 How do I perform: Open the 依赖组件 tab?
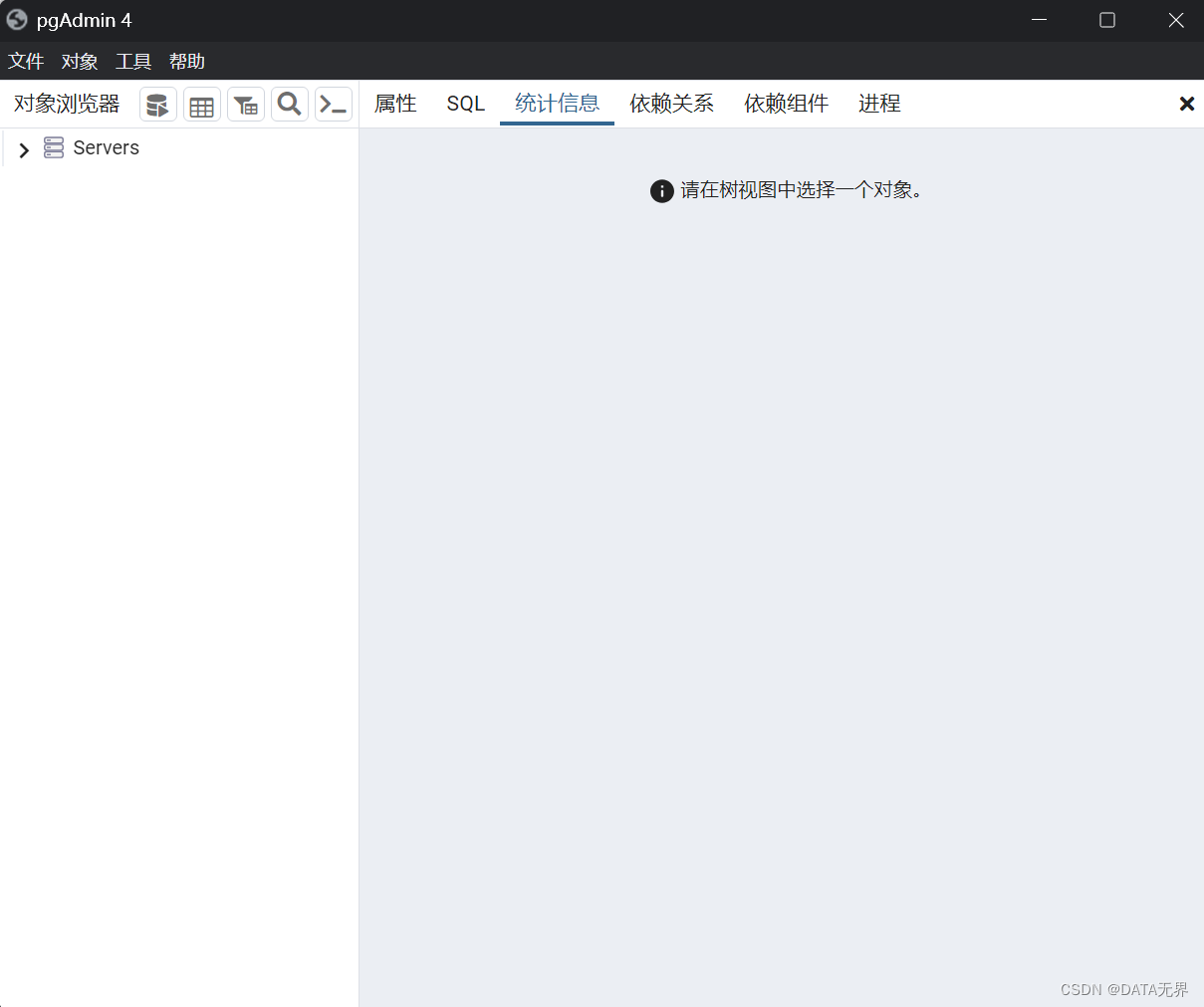[x=786, y=104]
